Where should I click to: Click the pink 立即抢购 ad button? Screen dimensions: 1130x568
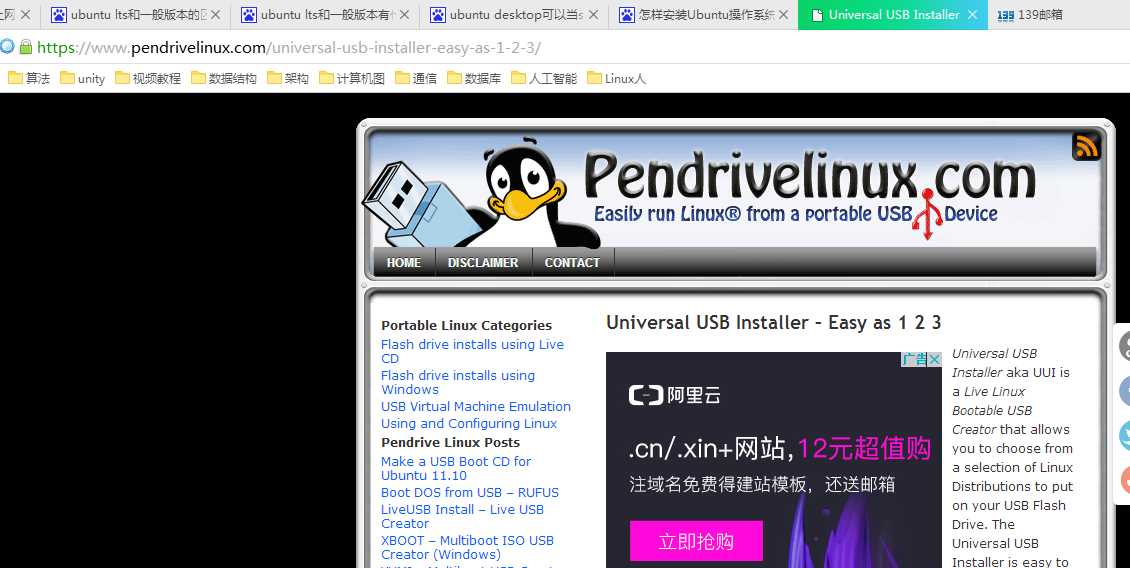coord(696,541)
